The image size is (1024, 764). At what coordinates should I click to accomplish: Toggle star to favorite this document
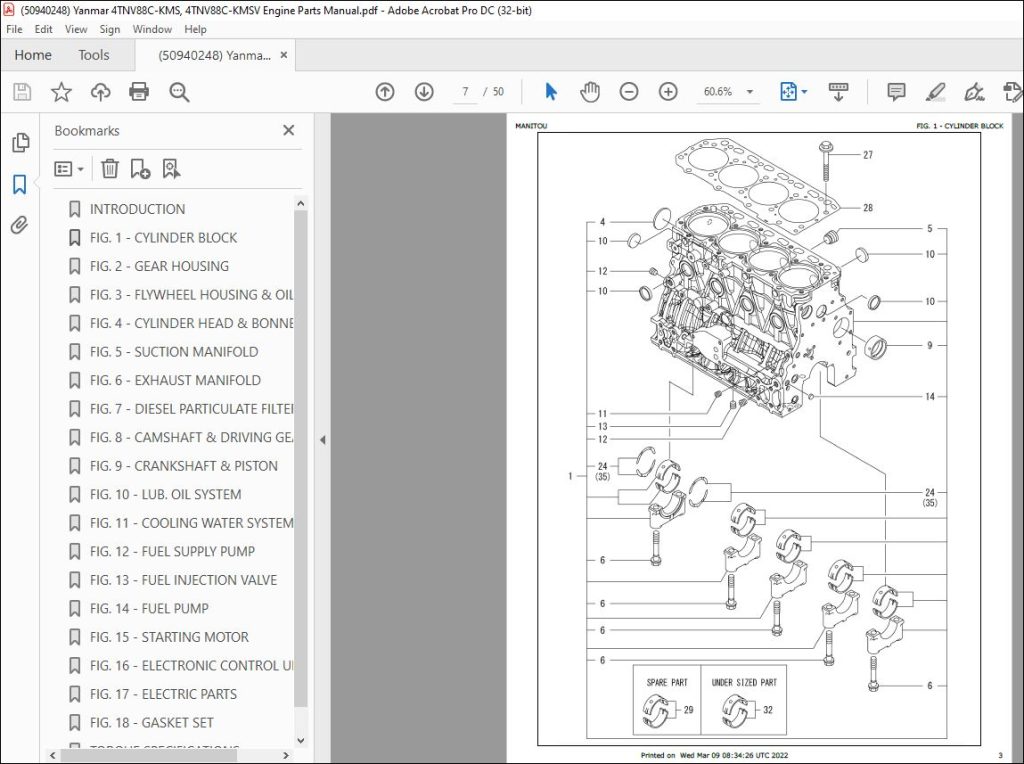(x=61, y=91)
